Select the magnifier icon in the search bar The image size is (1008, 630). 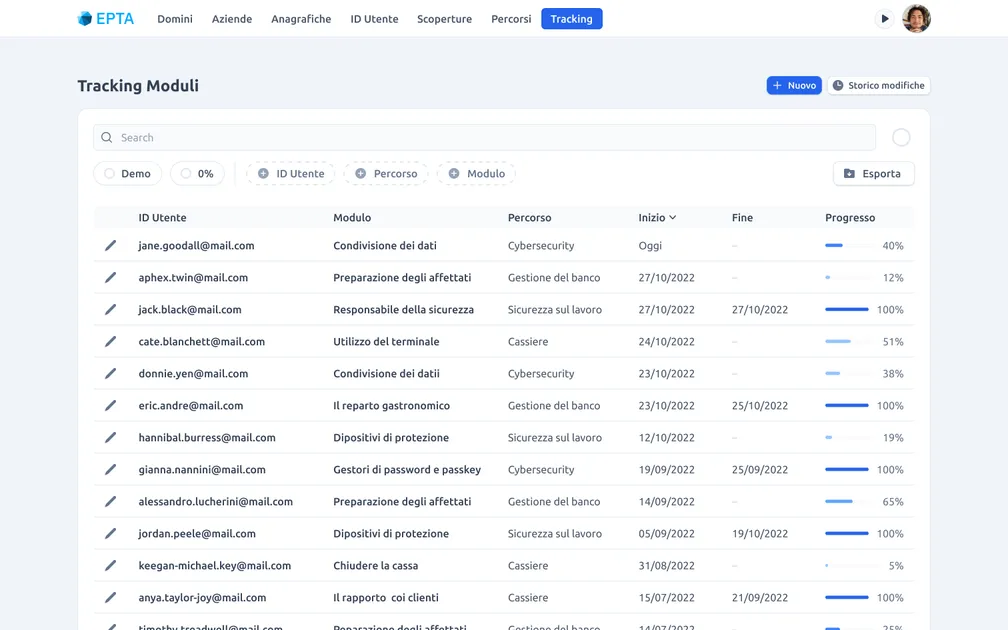click(107, 137)
